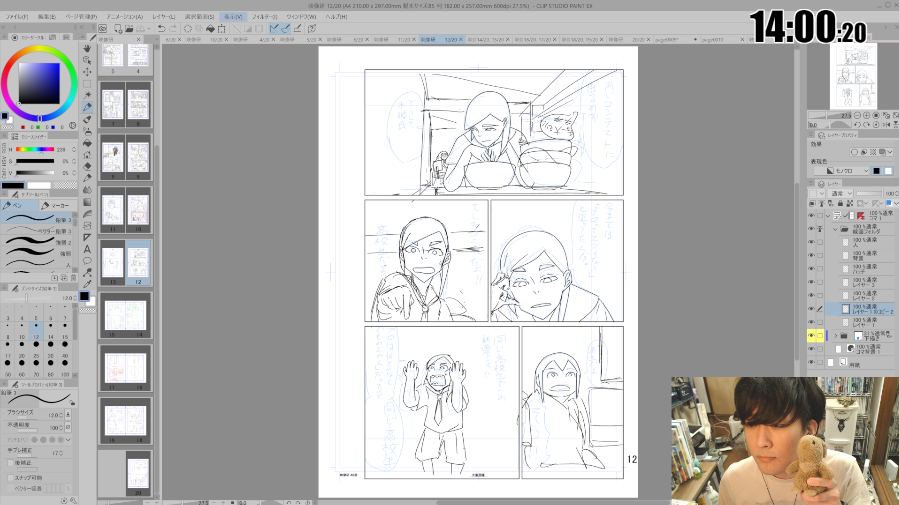Select the Eyedropper tool

[x=87, y=284]
